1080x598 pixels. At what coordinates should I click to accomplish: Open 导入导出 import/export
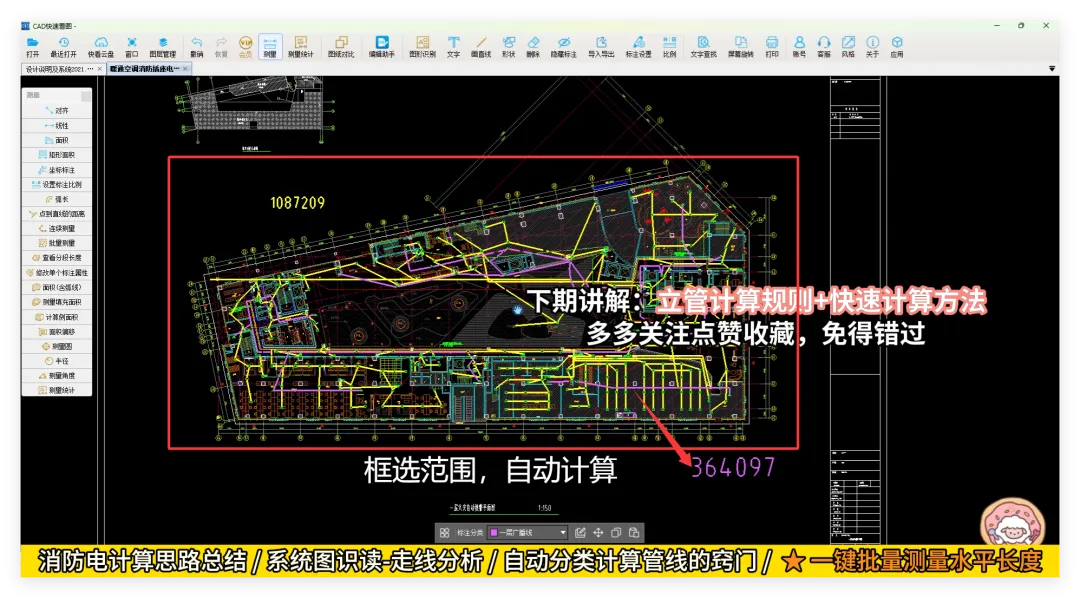point(601,47)
